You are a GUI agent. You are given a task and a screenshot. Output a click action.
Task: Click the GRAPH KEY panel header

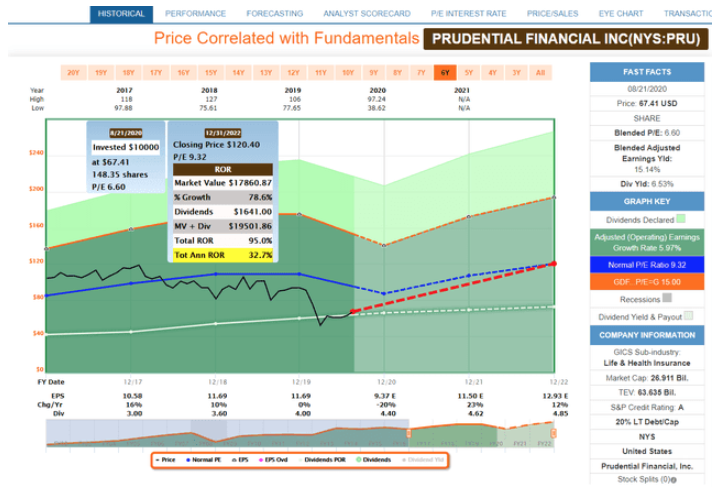pyautogui.click(x=647, y=201)
